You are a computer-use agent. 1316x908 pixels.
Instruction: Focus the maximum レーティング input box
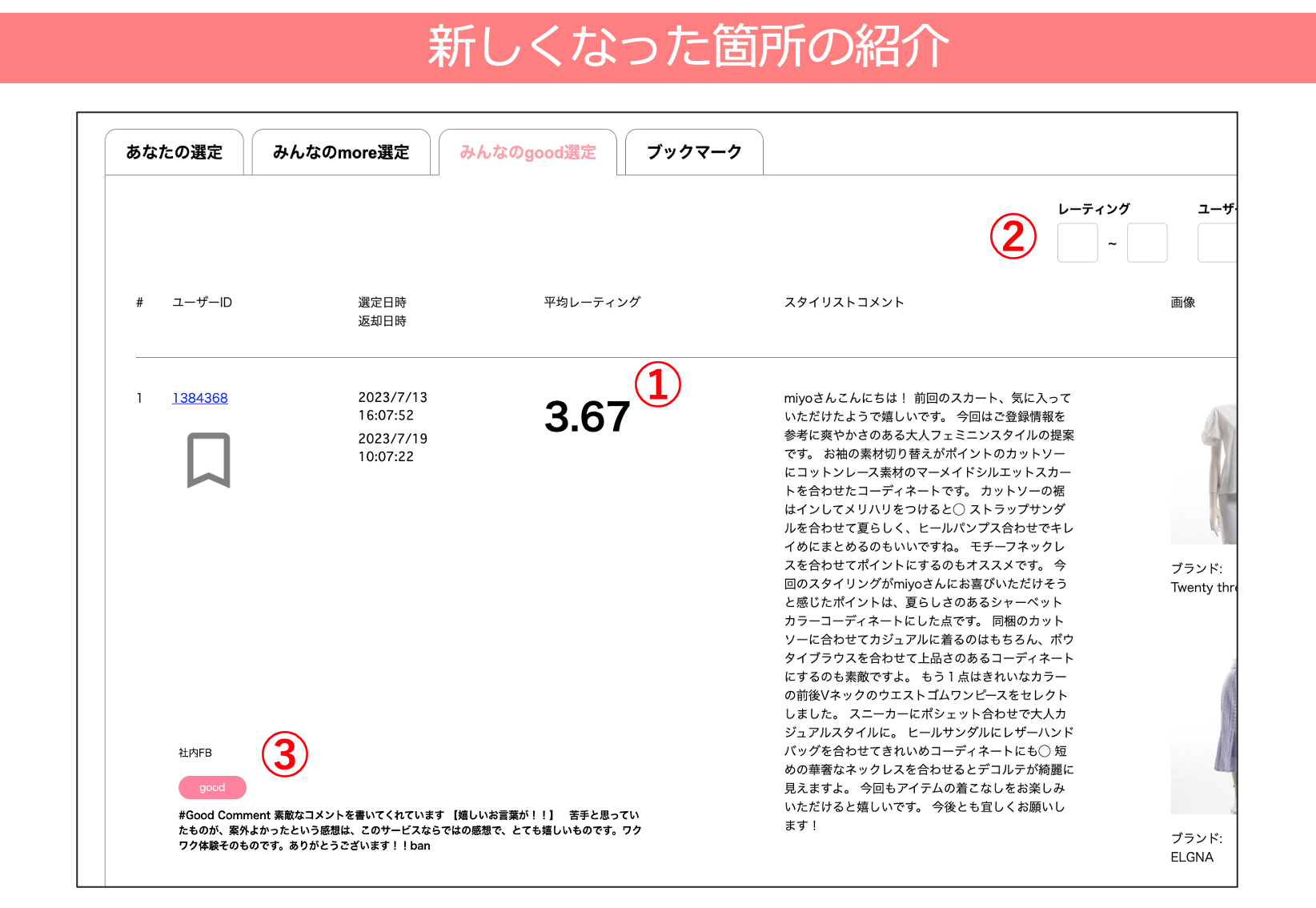(x=1146, y=243)
